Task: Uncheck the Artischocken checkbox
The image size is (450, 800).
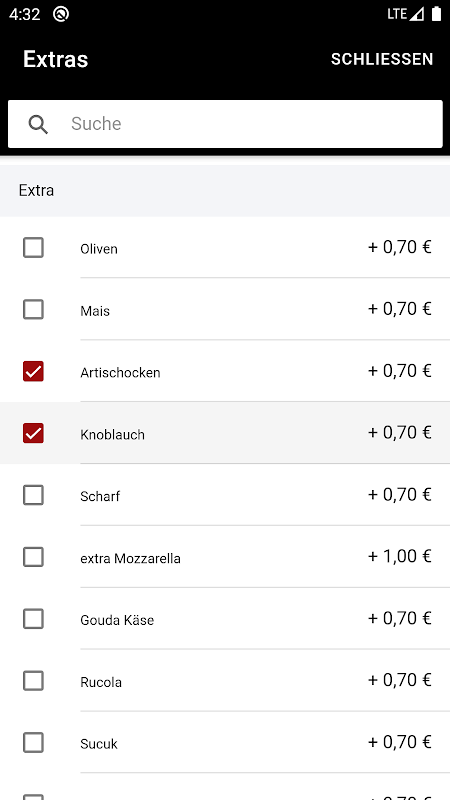Action: [33, 371]
